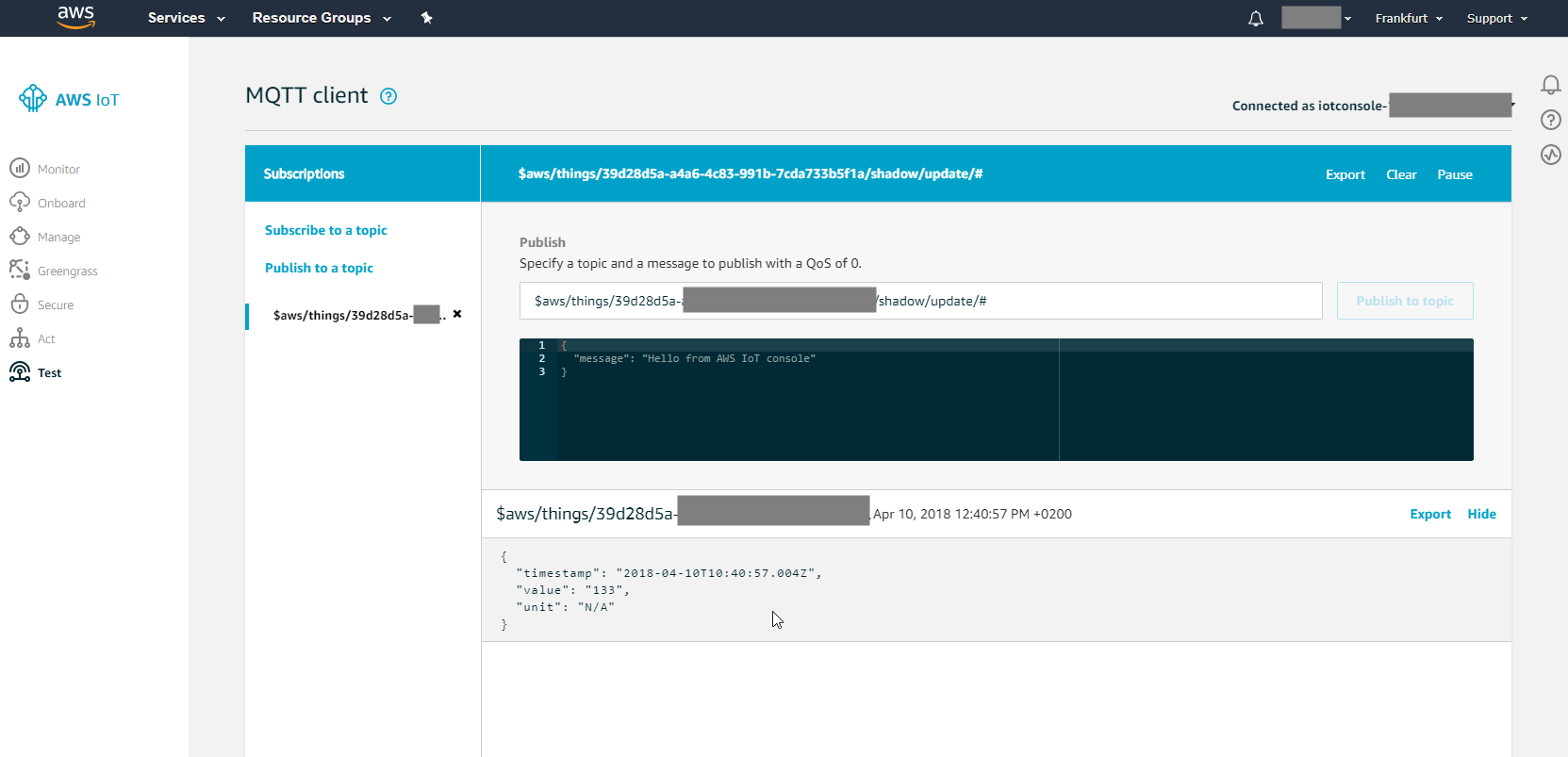This screenshot has width=1568, height=757.
Task: Click the Test icon in sidebar
Action: (20, 371)
